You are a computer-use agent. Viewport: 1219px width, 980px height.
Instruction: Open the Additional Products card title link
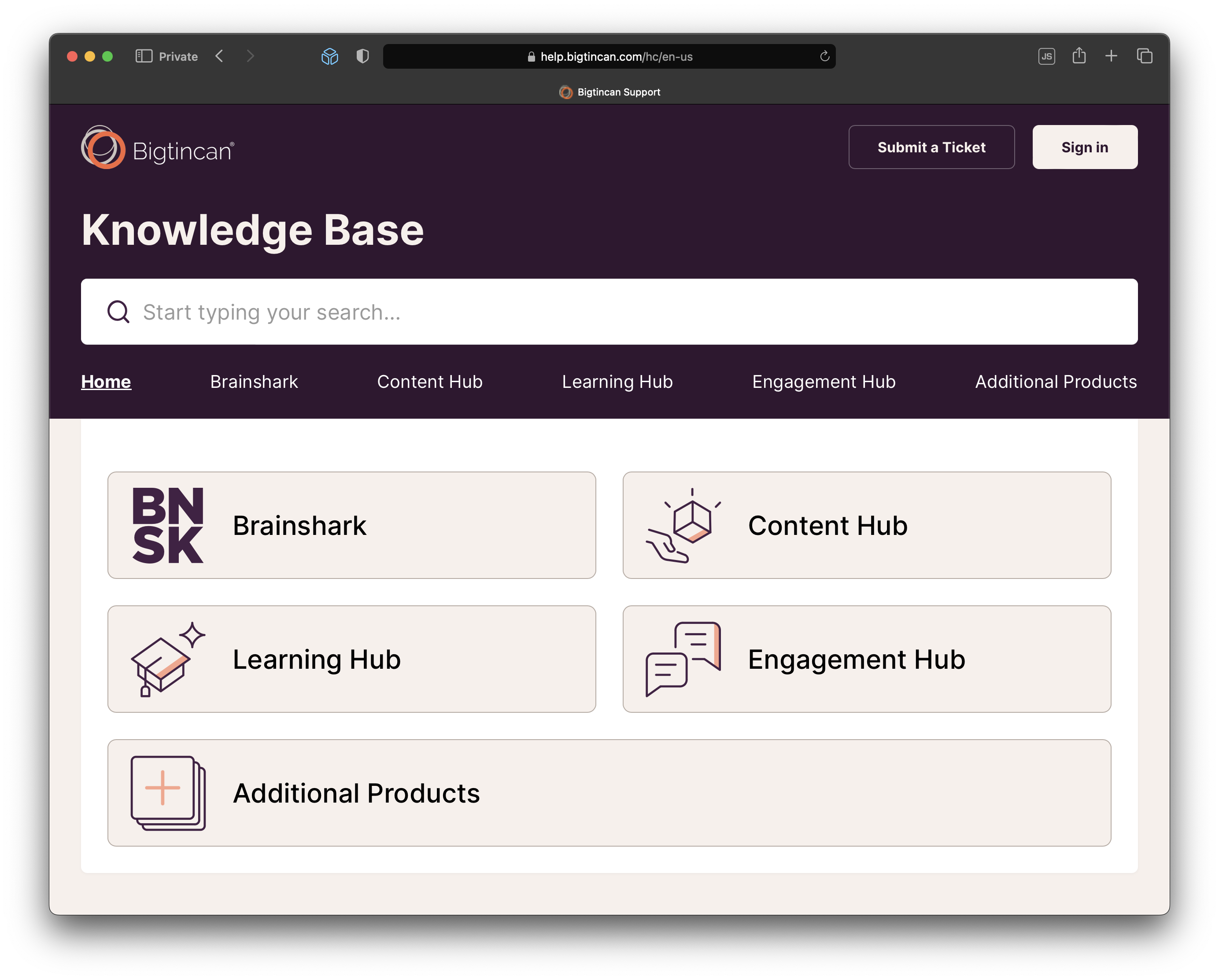pyautogui.click(x=356, y=793)
